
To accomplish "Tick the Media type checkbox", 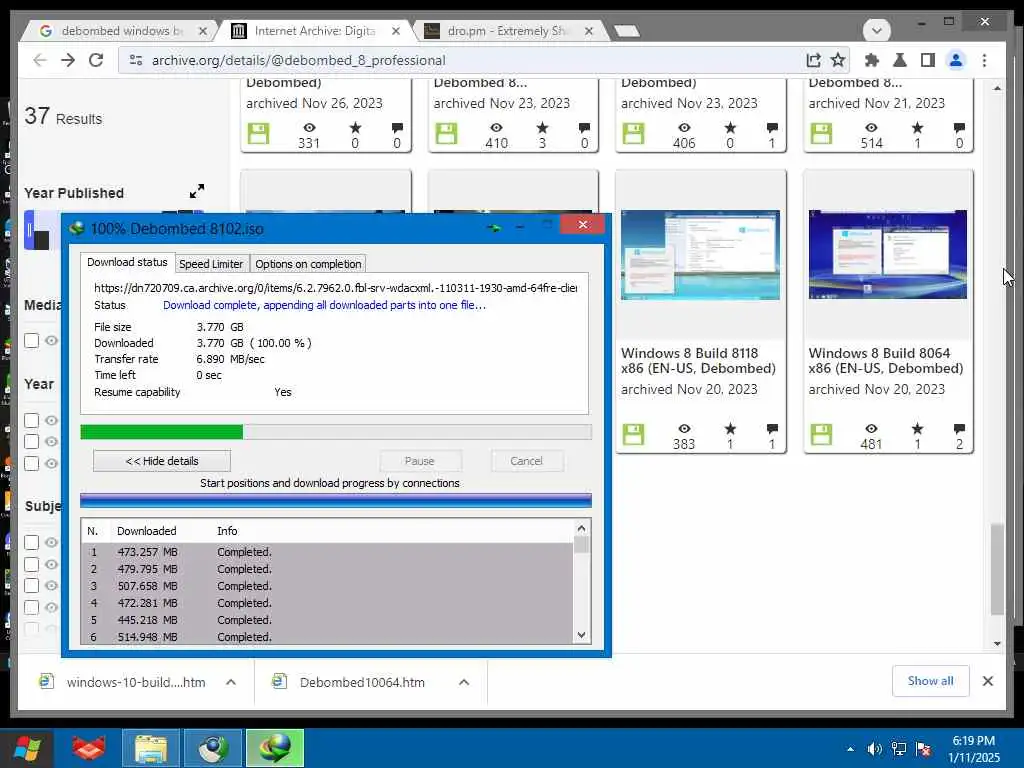I will tap(31, 340).
